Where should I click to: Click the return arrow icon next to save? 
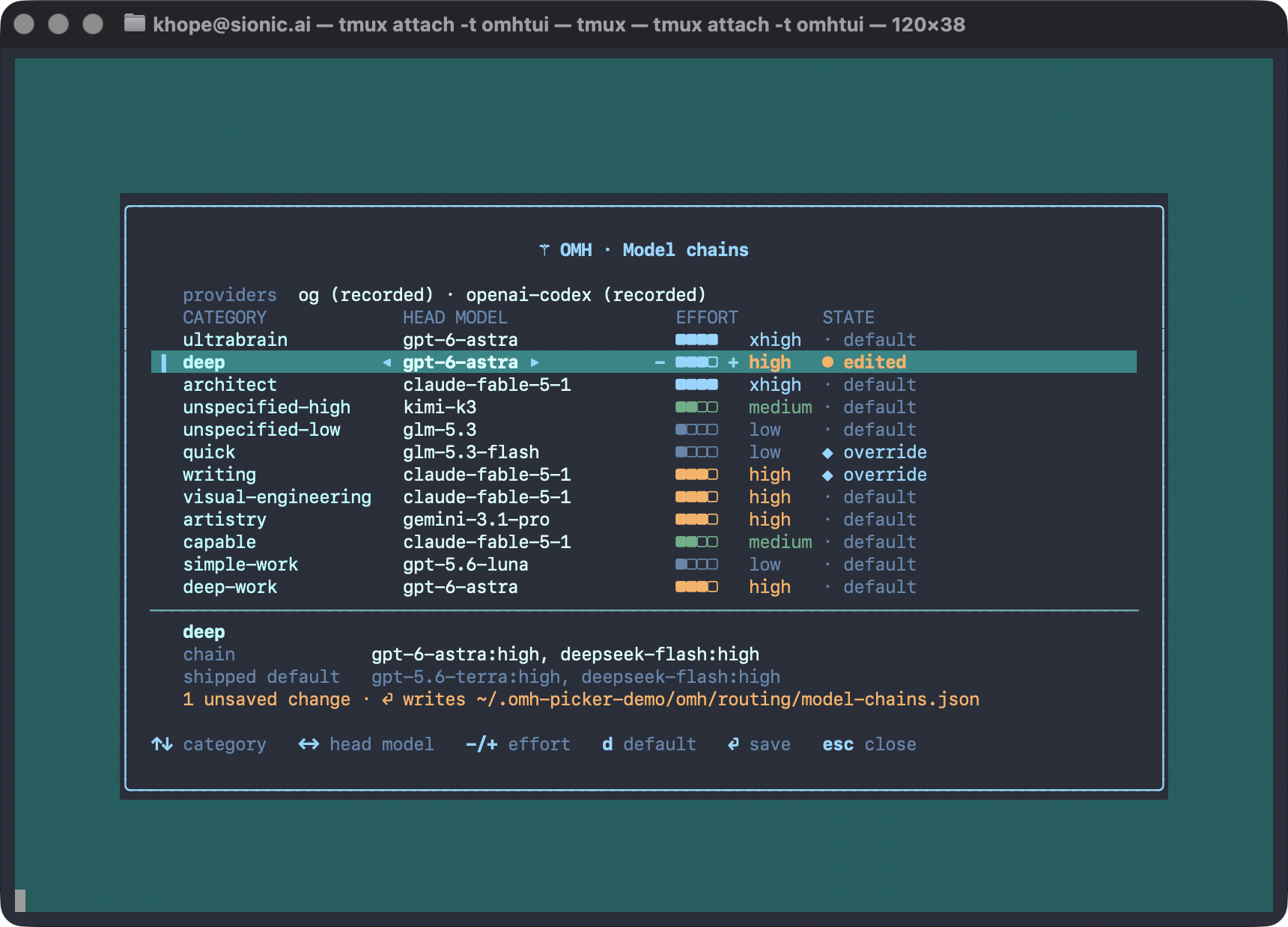[733, 744]
